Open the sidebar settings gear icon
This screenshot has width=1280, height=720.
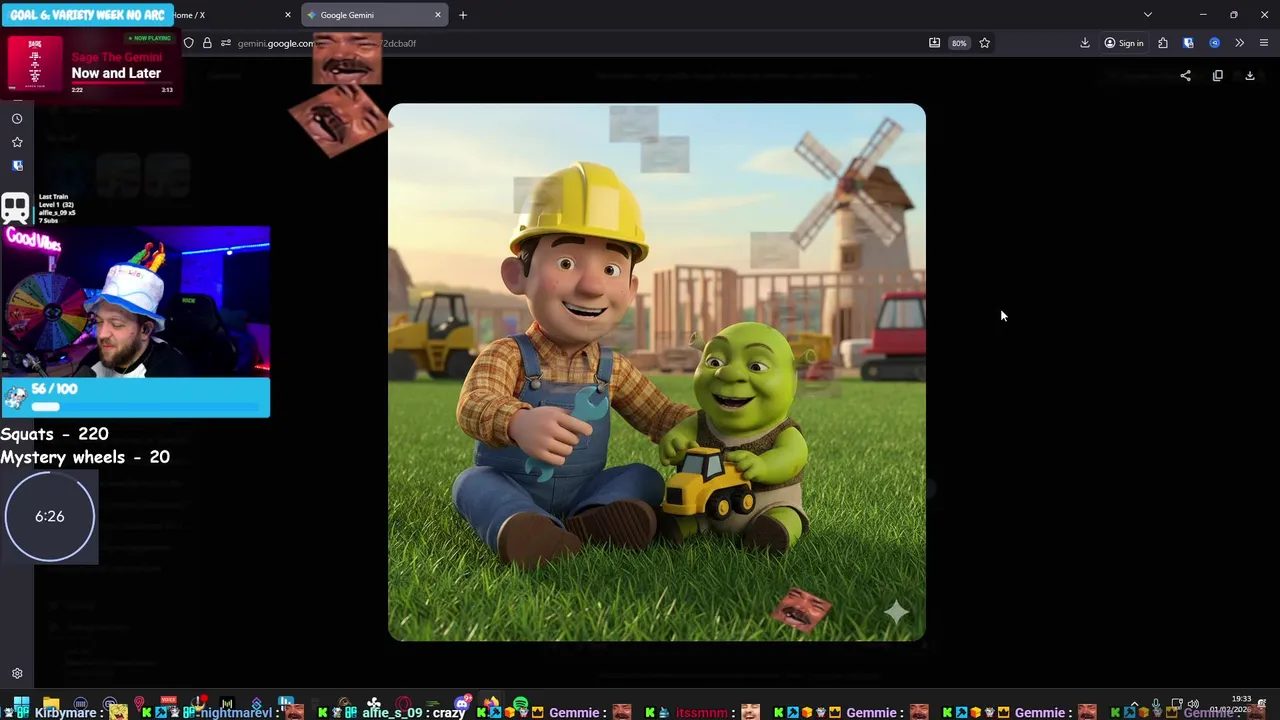(x=17, y=674)
